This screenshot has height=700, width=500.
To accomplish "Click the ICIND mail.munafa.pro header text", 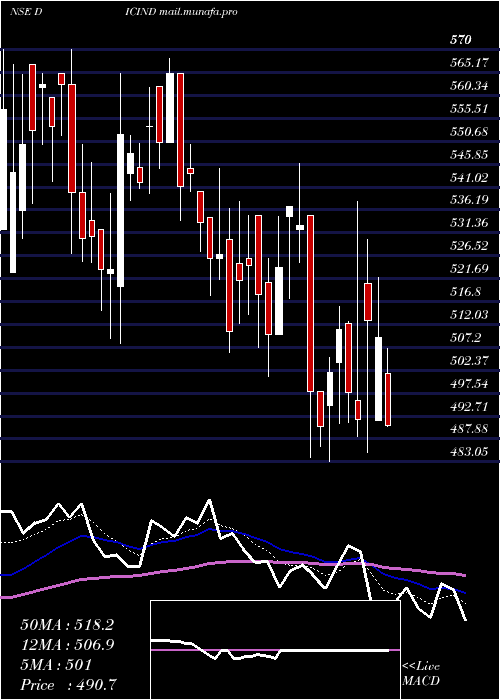I will [x=181, y=12].
